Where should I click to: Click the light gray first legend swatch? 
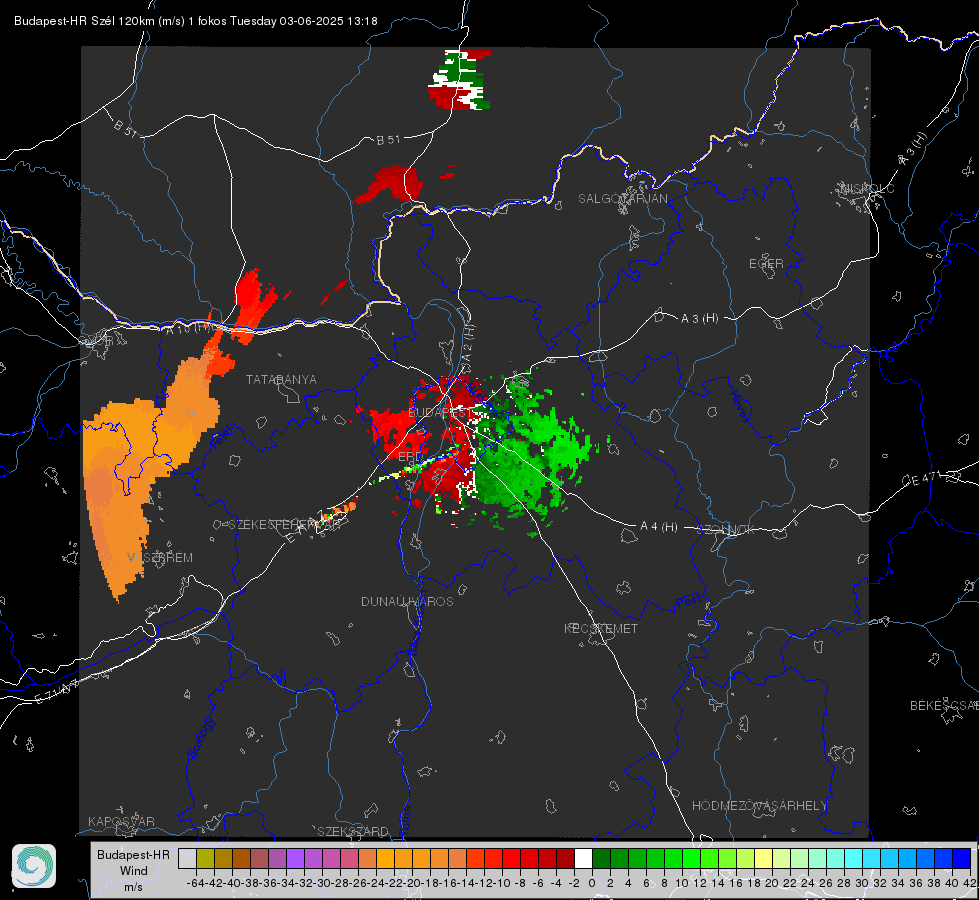pyautogui.click(x=187, y=858)
